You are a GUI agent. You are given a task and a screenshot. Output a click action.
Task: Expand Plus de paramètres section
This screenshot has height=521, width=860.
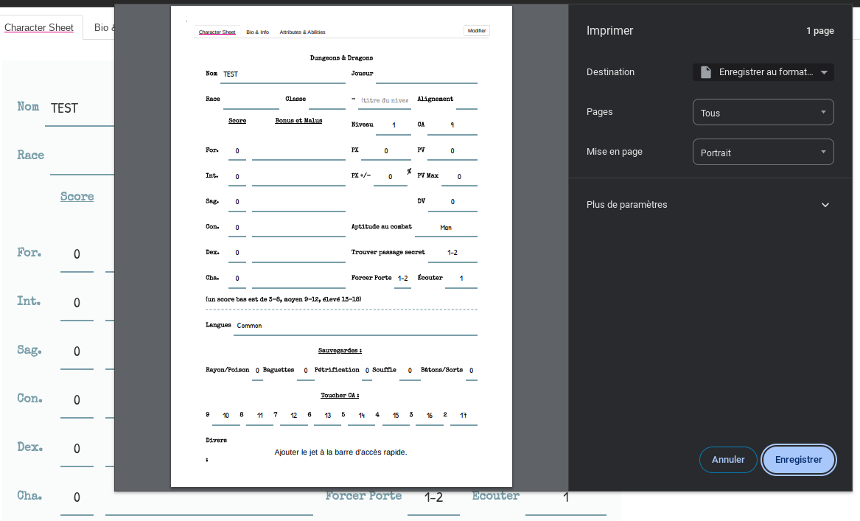click(x=710, y=205)
